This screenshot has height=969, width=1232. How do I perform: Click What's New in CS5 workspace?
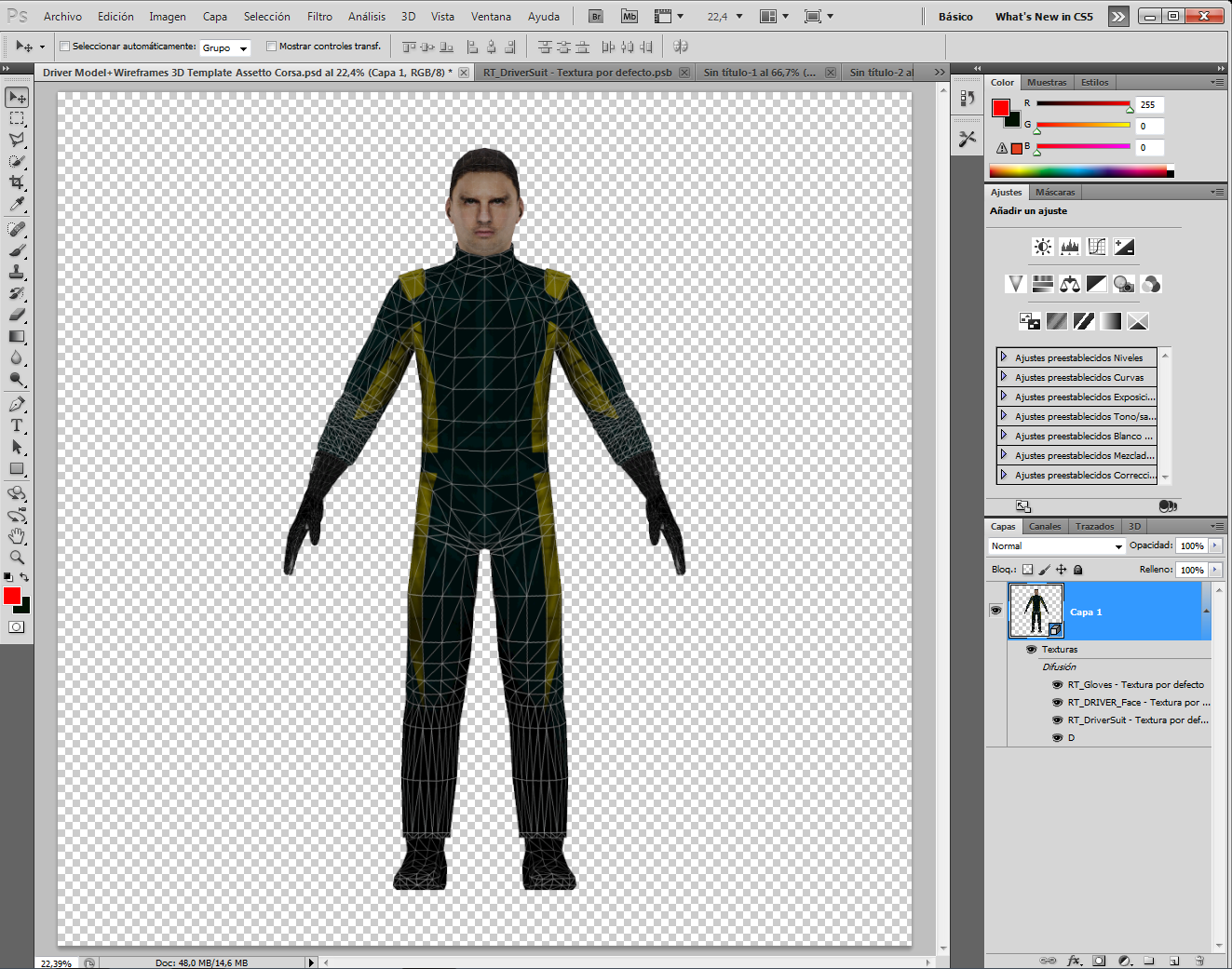[1044, 17]
